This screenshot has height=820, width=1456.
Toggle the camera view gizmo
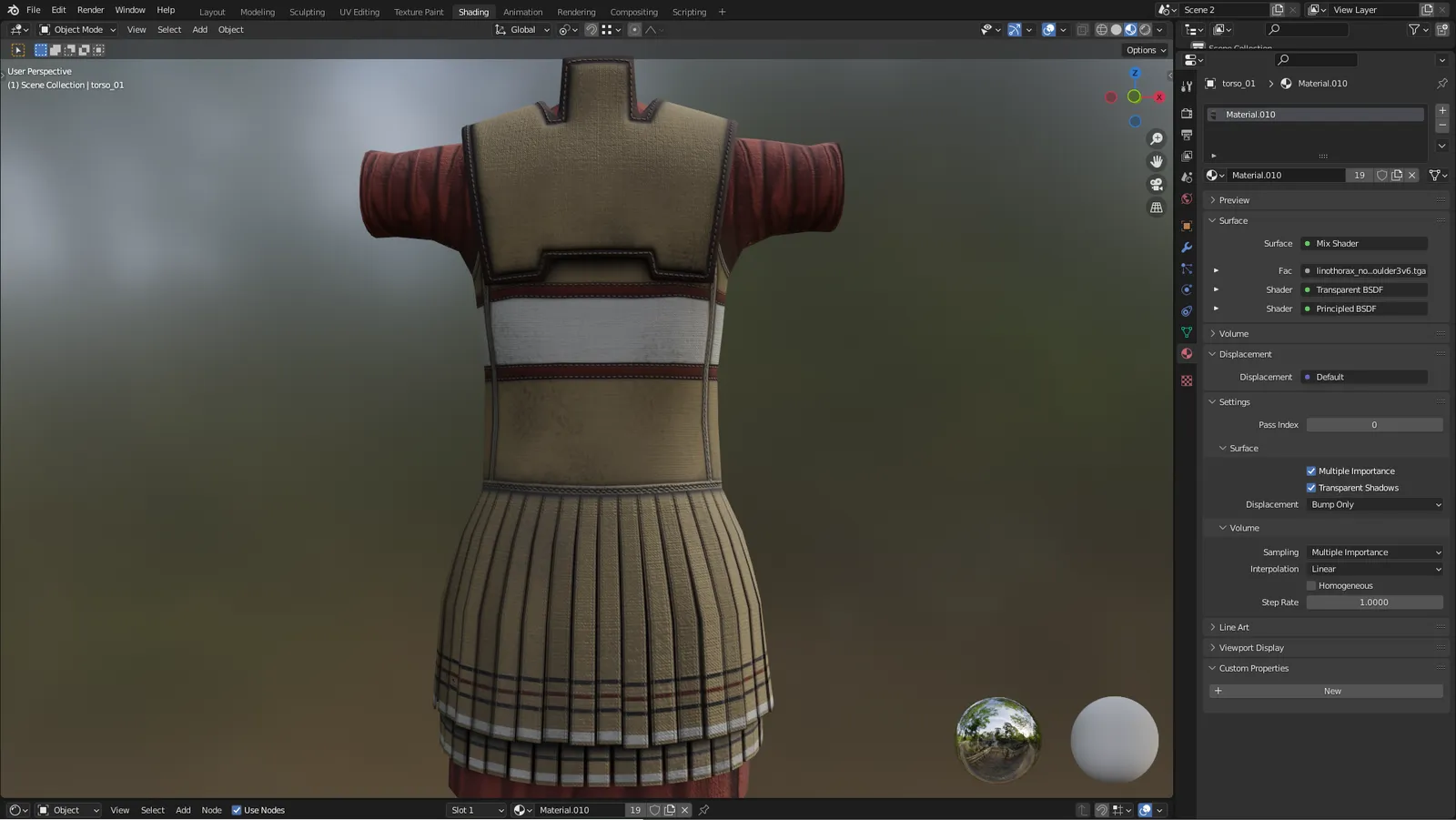coord(1157,184)
